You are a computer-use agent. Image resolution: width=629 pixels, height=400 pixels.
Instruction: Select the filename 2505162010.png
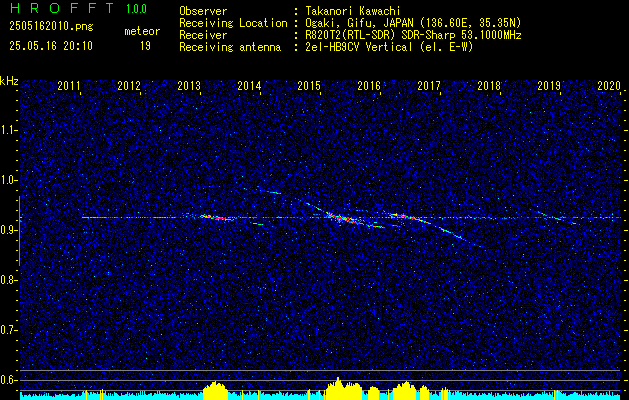point(51,27)
